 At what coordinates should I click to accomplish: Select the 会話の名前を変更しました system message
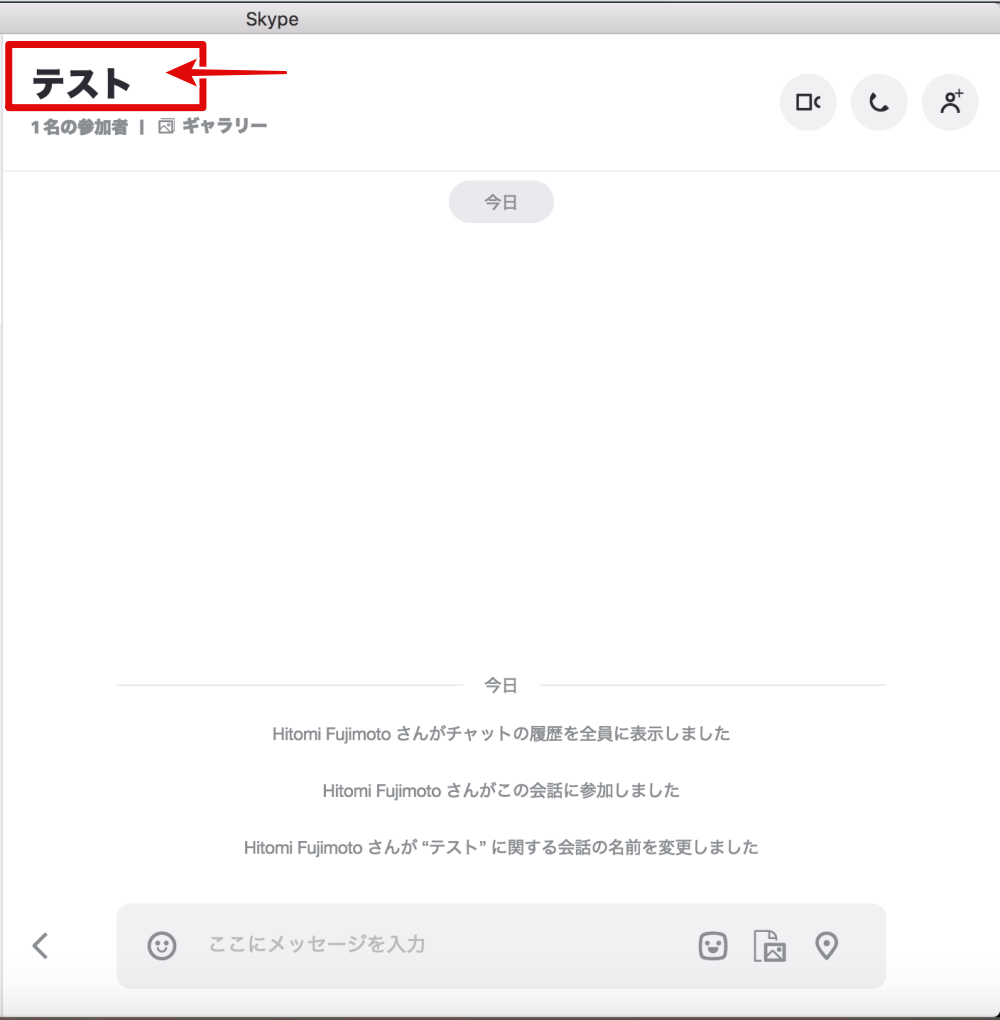coord(501,847)
